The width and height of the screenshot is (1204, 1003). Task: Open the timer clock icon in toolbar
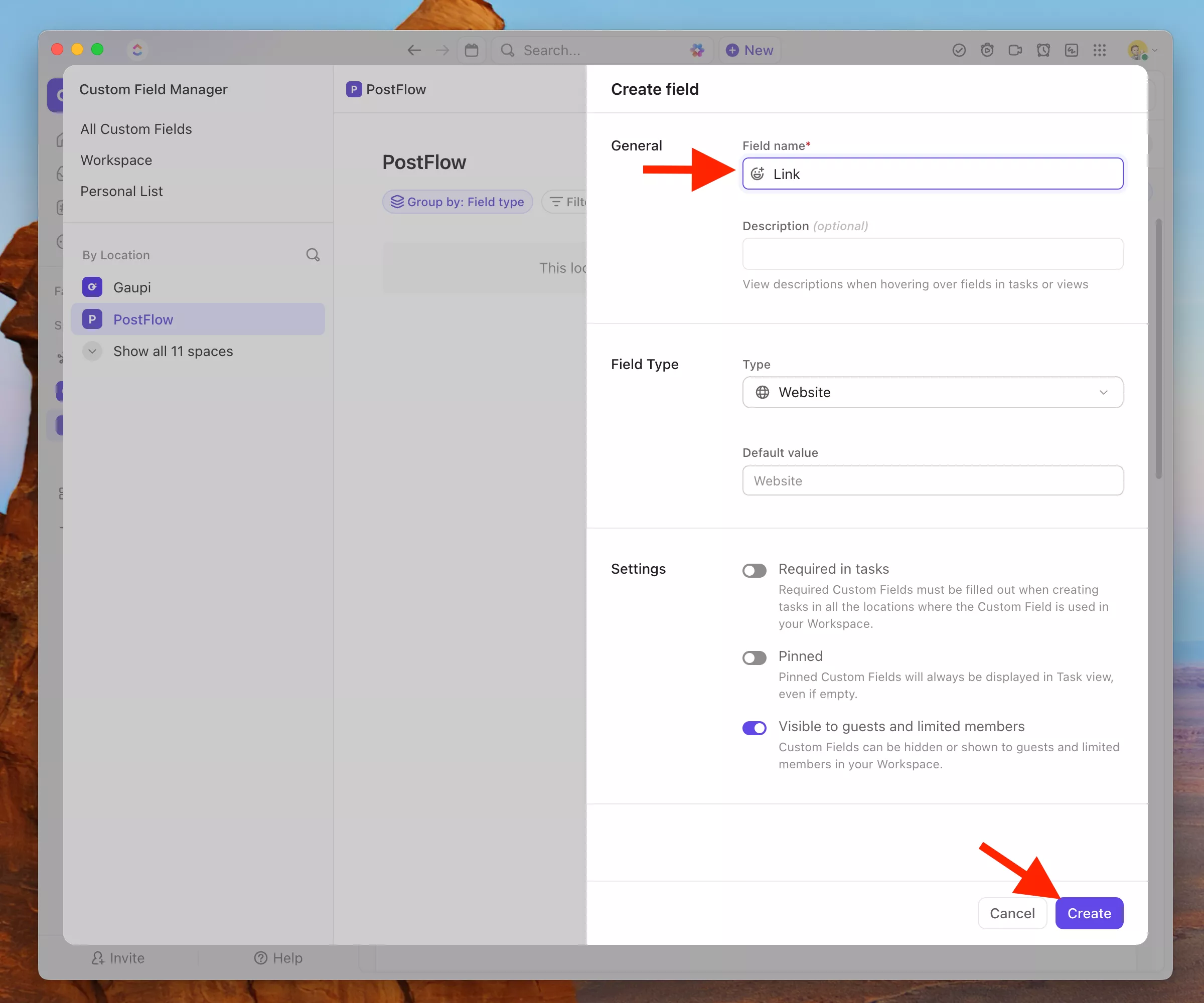pyautogui.click(x=987, y=51)
